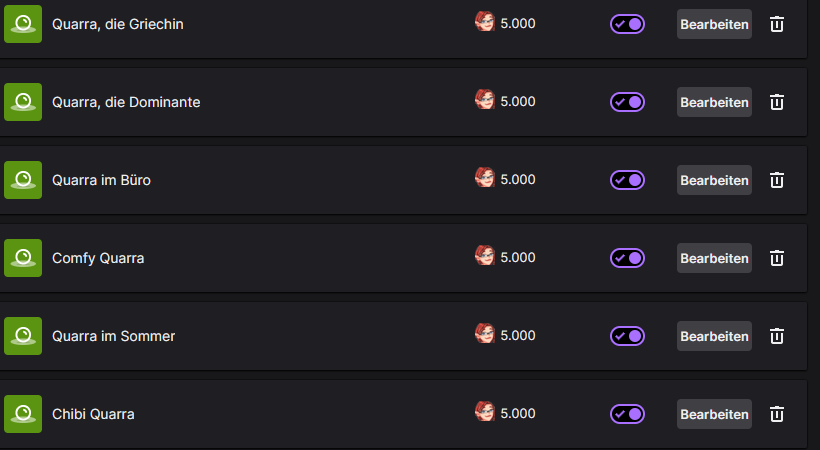
Task: Click the 5.000 cost of Comfy Quarra
Action: pyautogui.click(x=517, y=258)
